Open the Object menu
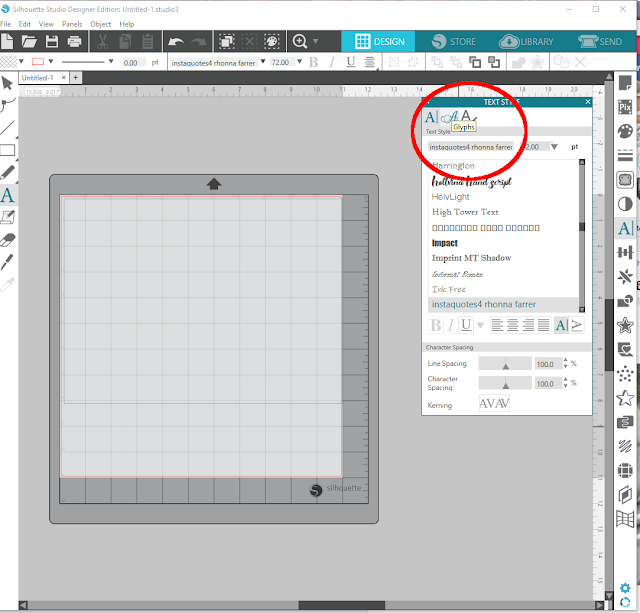 tap(100, 24)
